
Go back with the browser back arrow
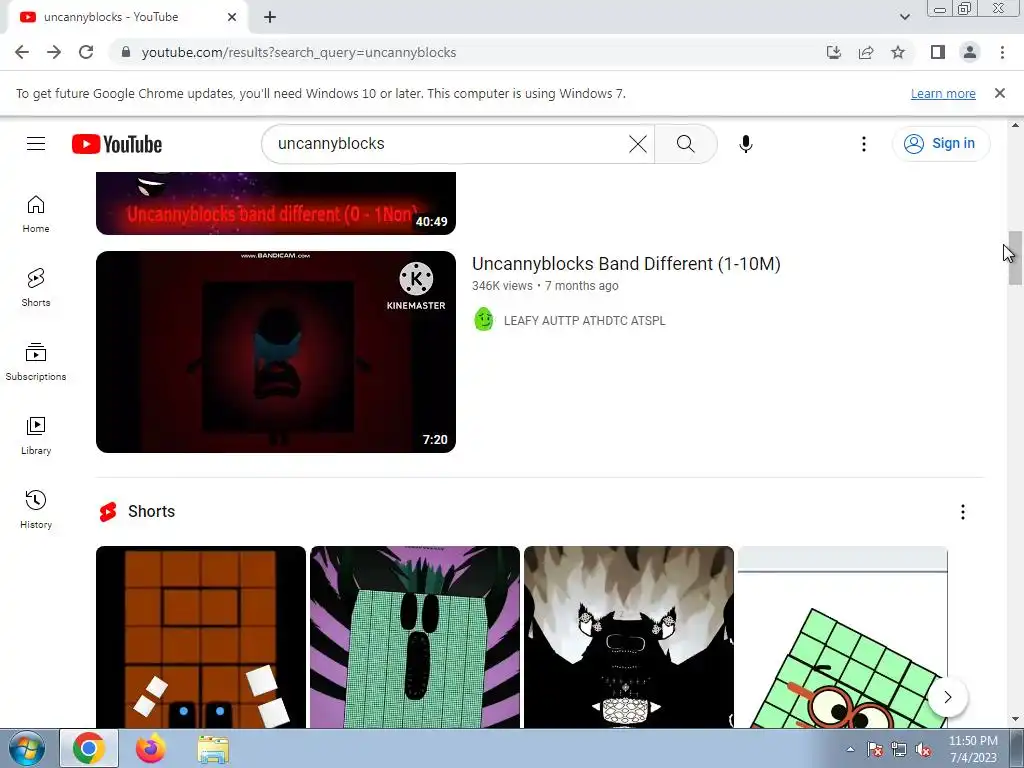tap(22, 52)
